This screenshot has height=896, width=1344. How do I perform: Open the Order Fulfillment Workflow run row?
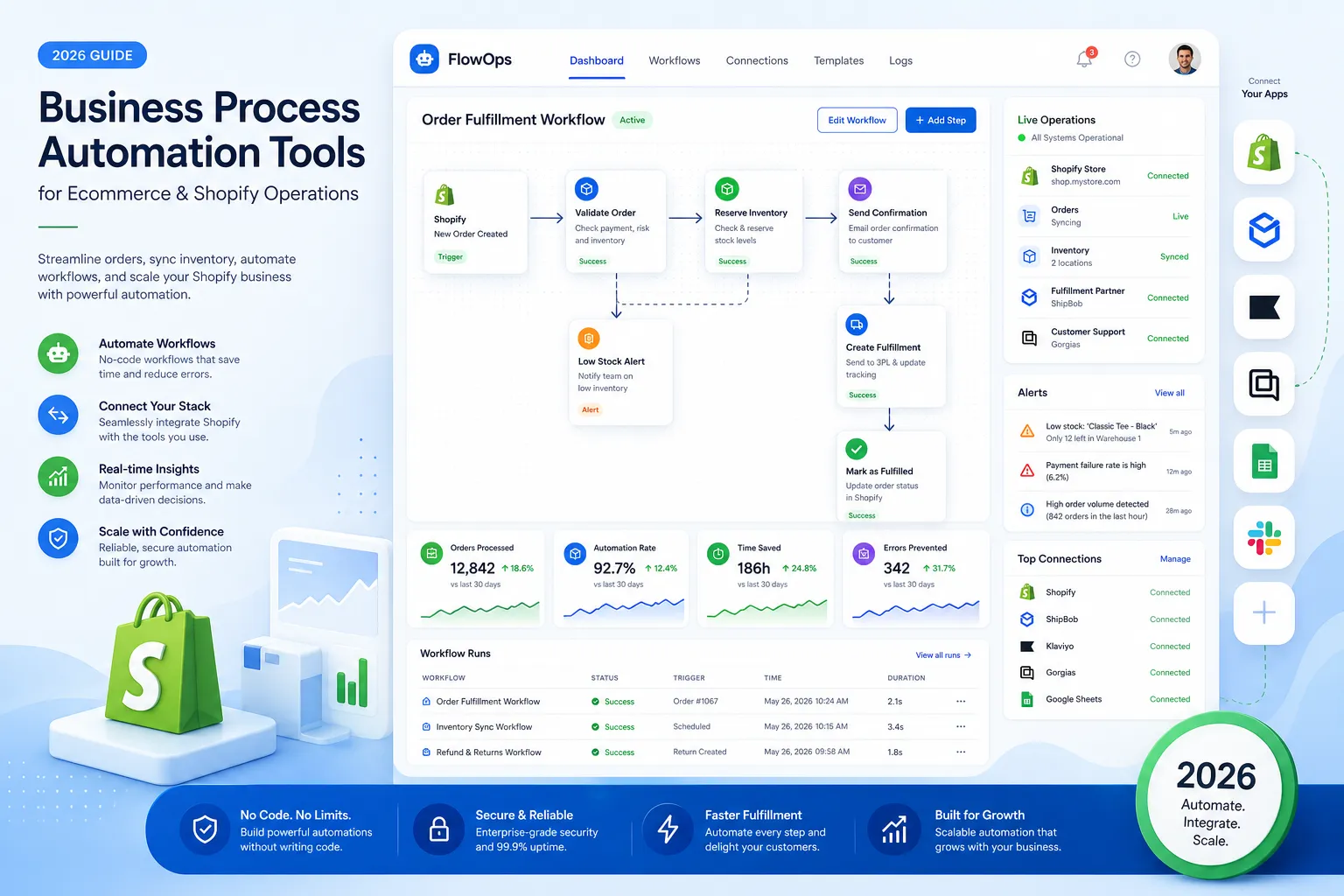(698, 702)
